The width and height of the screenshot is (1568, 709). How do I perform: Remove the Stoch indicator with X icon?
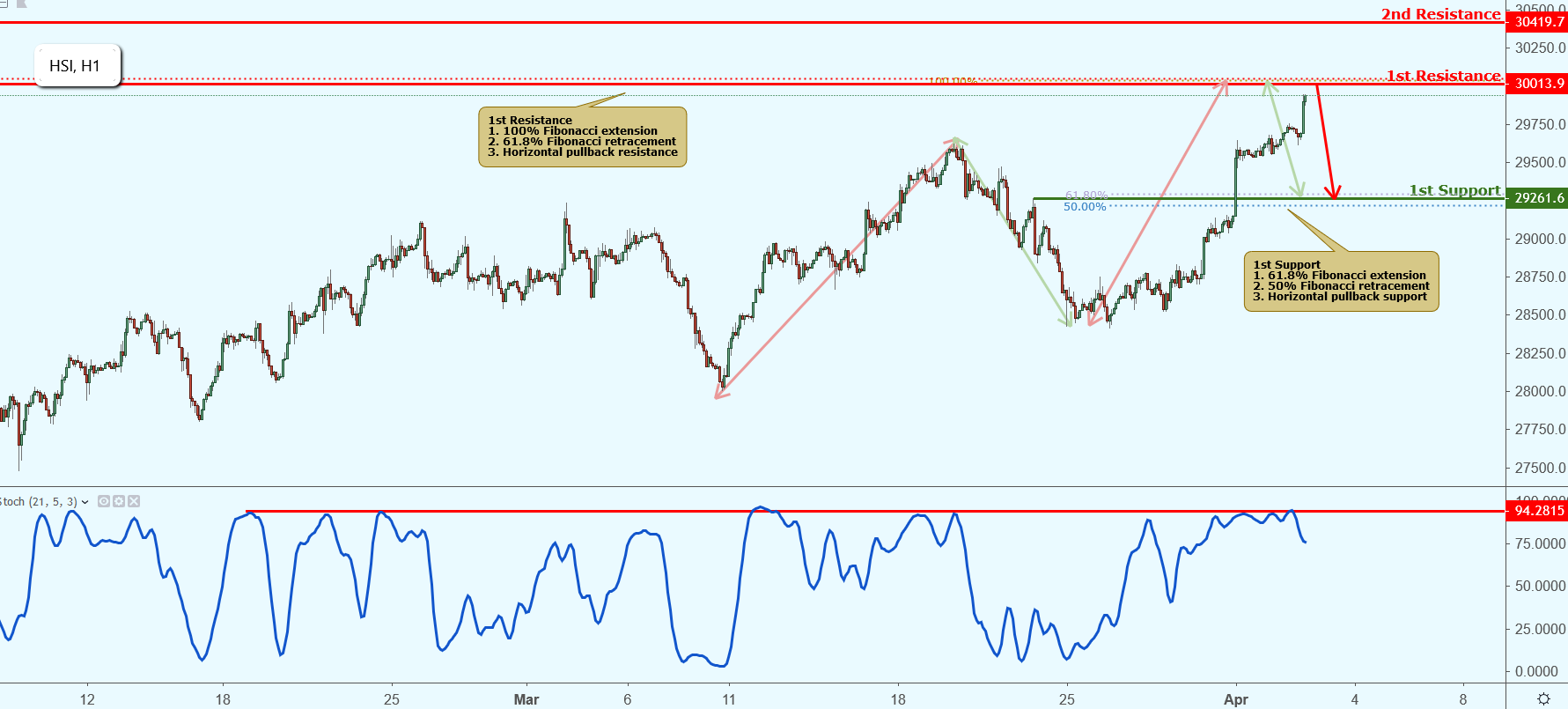pyautogui.click(x=134, y=501)
